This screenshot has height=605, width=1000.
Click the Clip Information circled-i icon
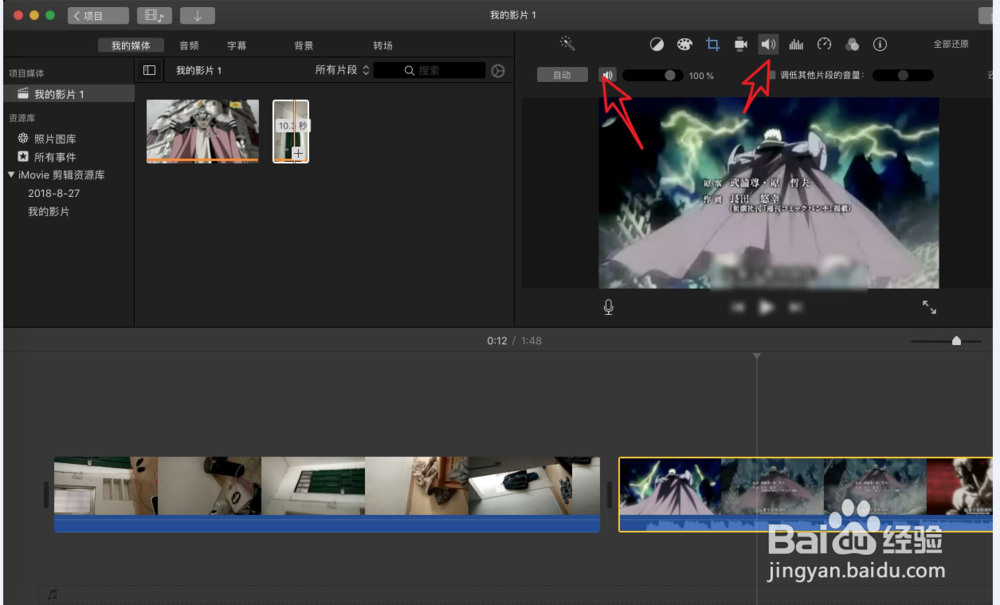(x=879, y=44)
